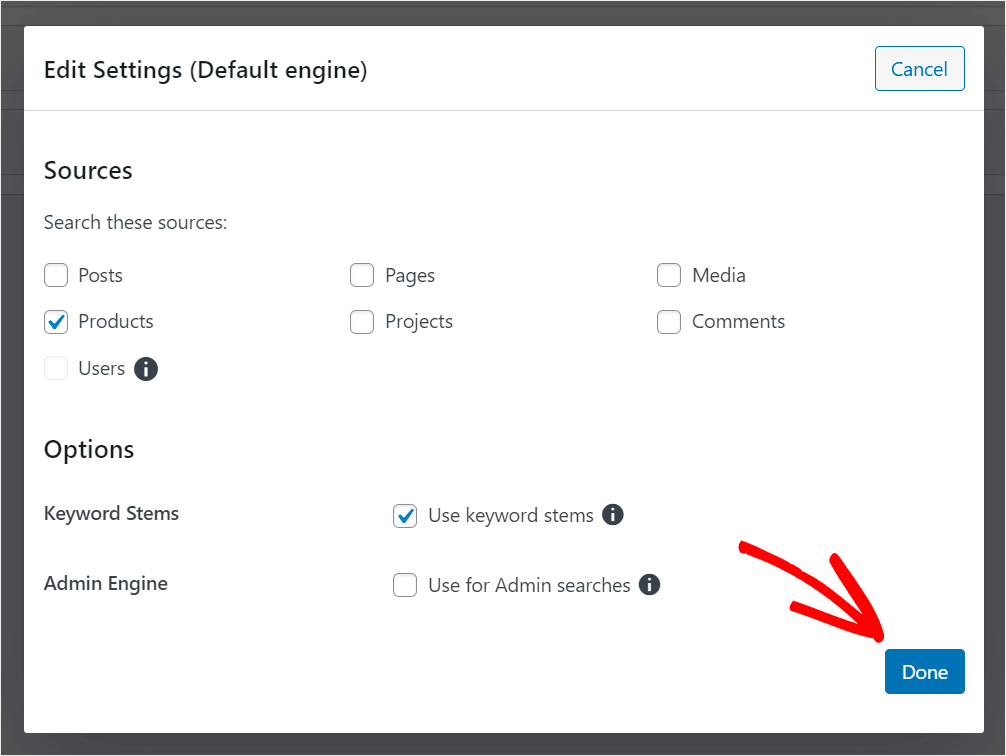1006x756 pixels.
Task: Select the Posts label text
Action: coord(100,275)
